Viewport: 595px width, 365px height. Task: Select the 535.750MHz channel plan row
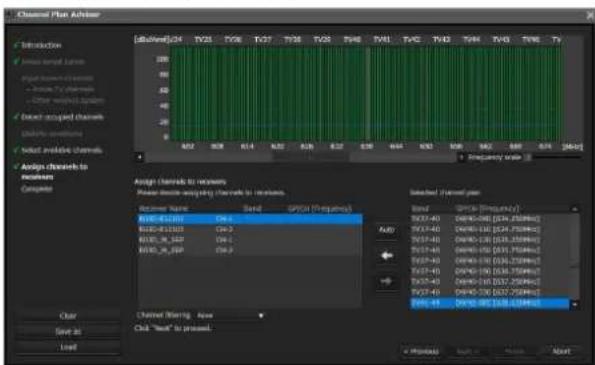(490, 250)
